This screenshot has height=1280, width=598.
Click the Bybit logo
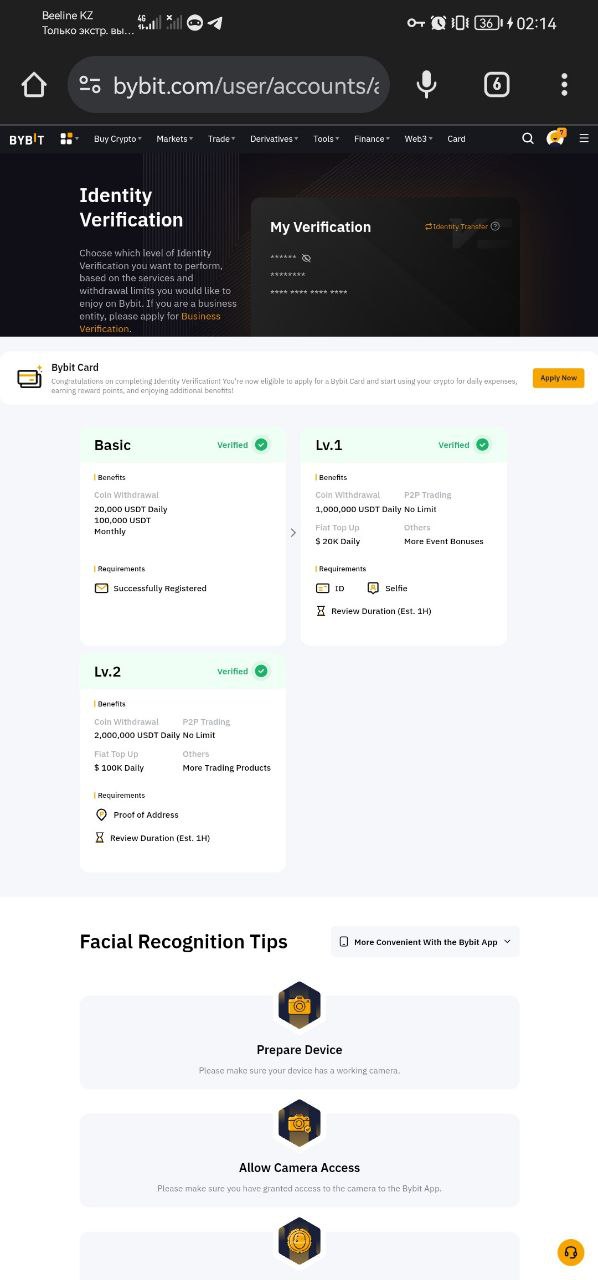tap(27, 139)
